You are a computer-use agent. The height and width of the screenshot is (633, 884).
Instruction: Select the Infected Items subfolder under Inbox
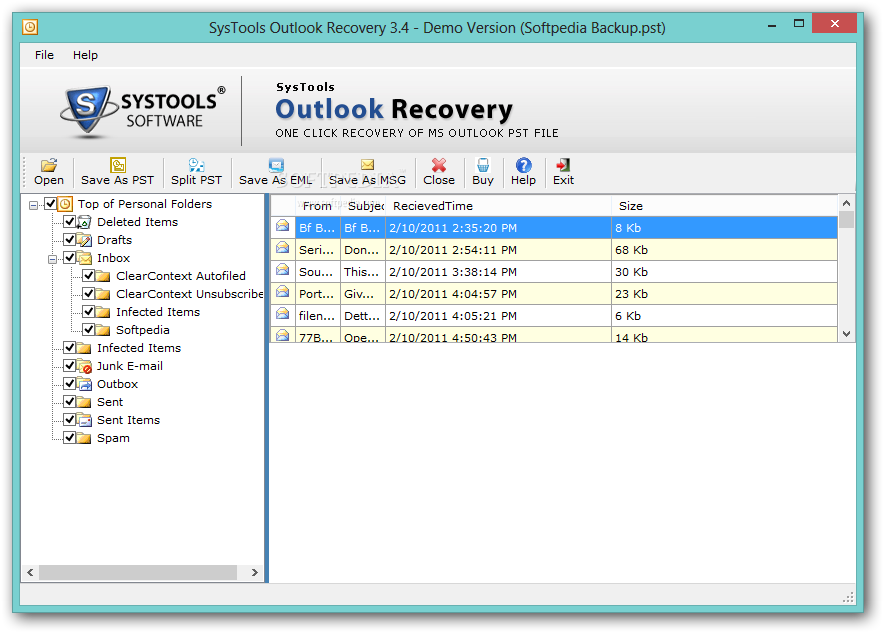pos(158,312)
